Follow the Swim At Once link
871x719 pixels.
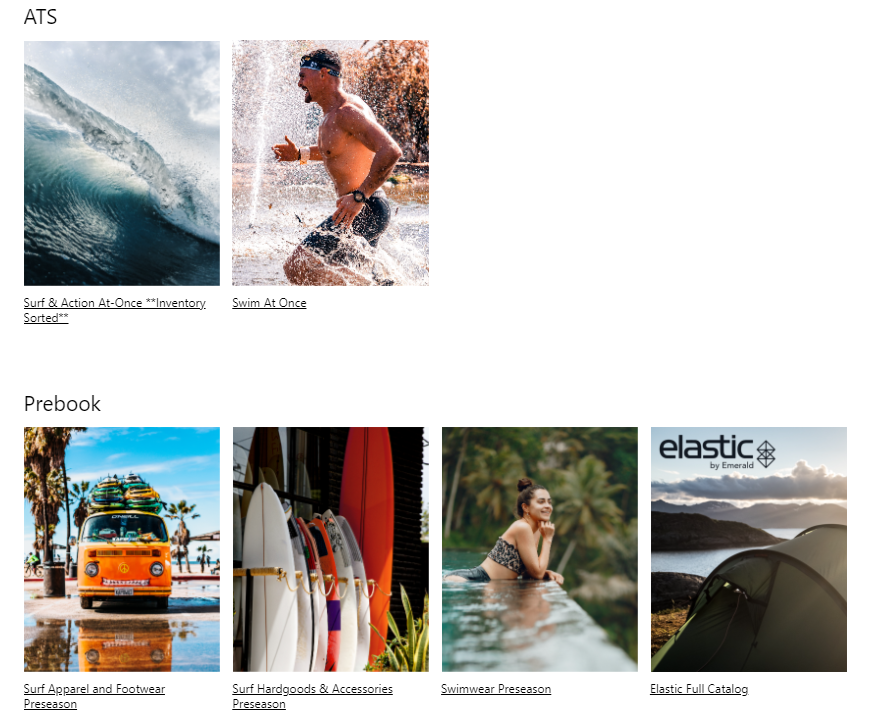tap(269, 303)
